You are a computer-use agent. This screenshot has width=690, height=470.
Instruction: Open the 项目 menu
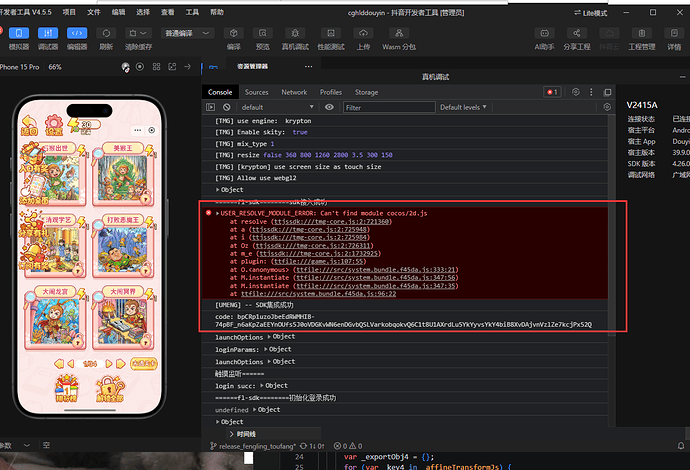click(69, 12)
